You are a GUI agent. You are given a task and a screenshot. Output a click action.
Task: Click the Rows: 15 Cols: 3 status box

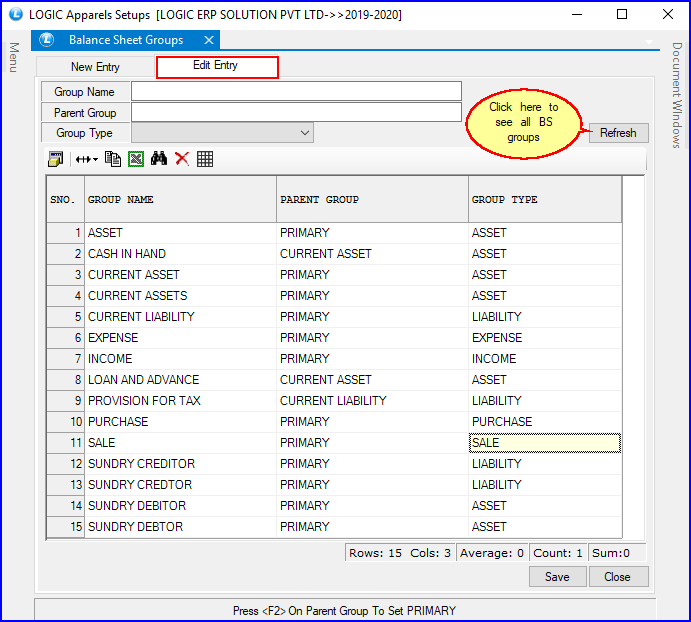400,553
